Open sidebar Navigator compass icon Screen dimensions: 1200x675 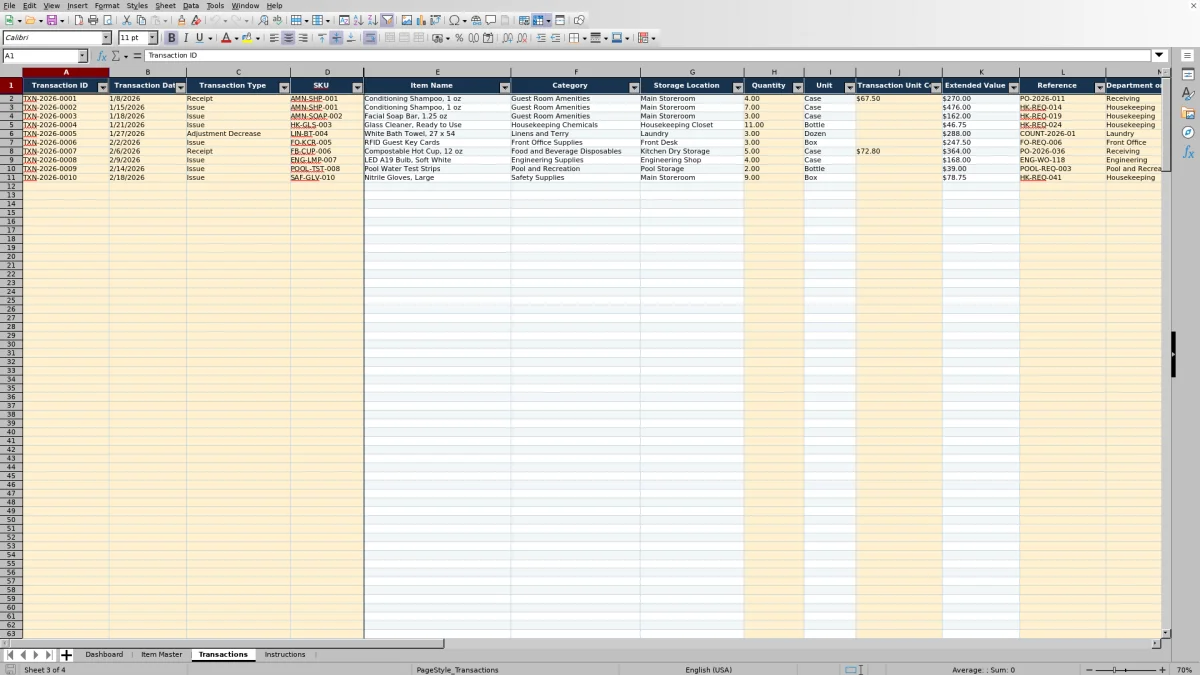[x=1188, y=132]
